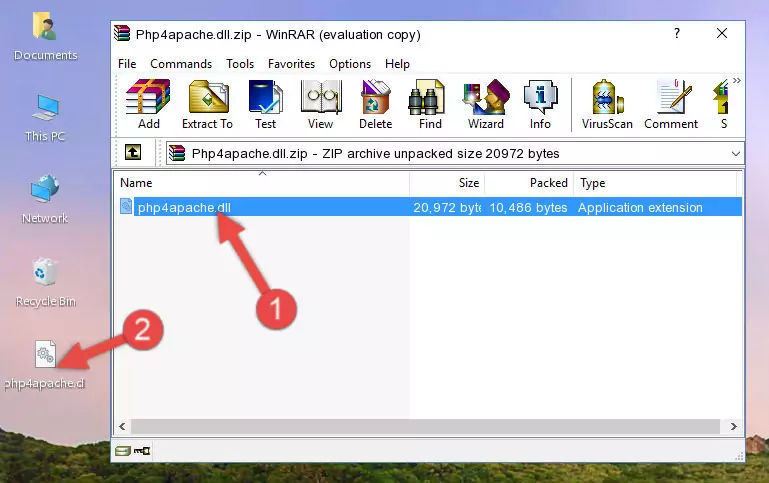Click the left arrow on the horizontal scrollbar
This screenshot has height=483, width=769.
pyautogui.click(x=122, y=427)
